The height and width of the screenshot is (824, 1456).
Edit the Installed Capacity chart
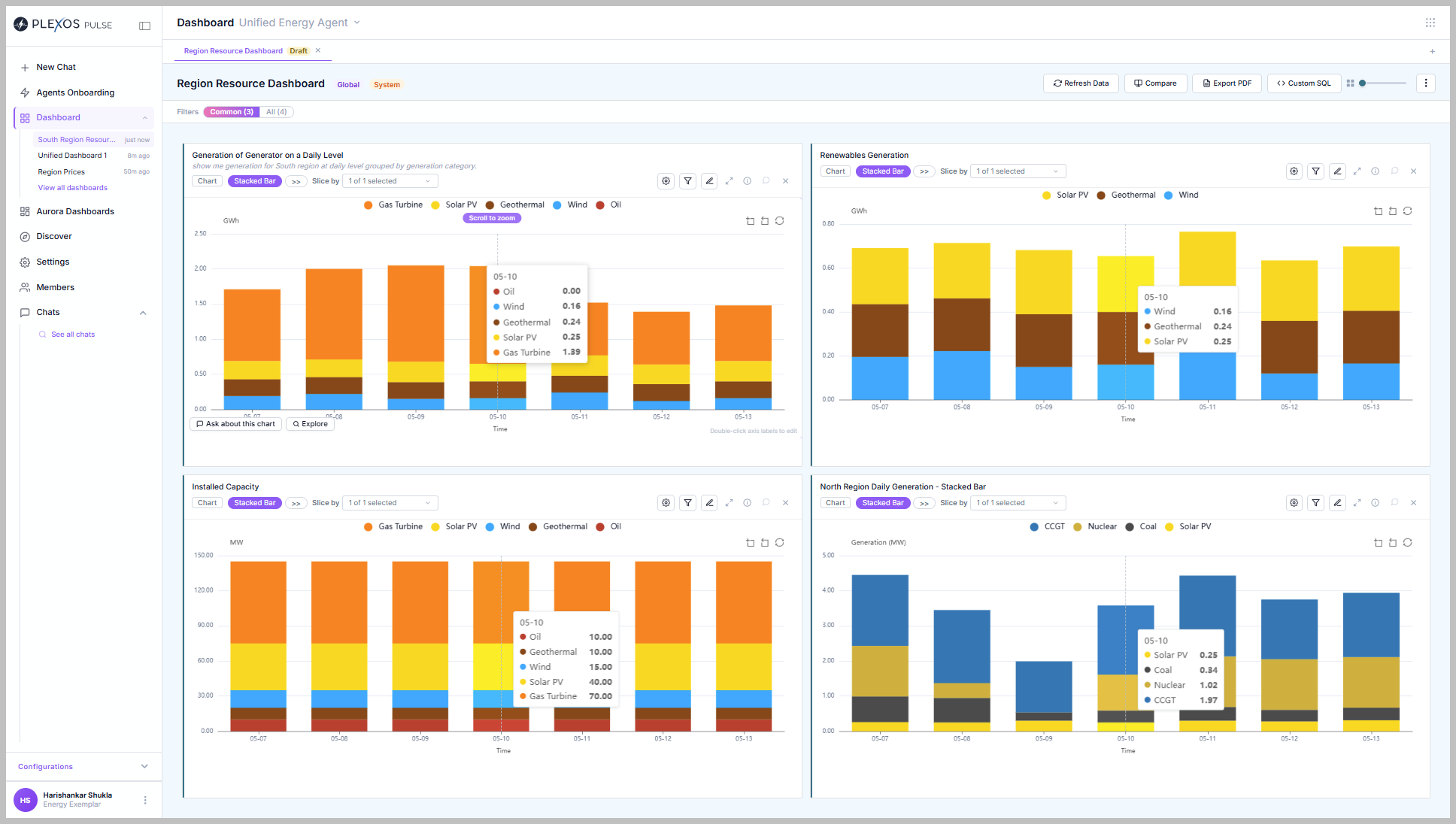(x=709, y=503)
